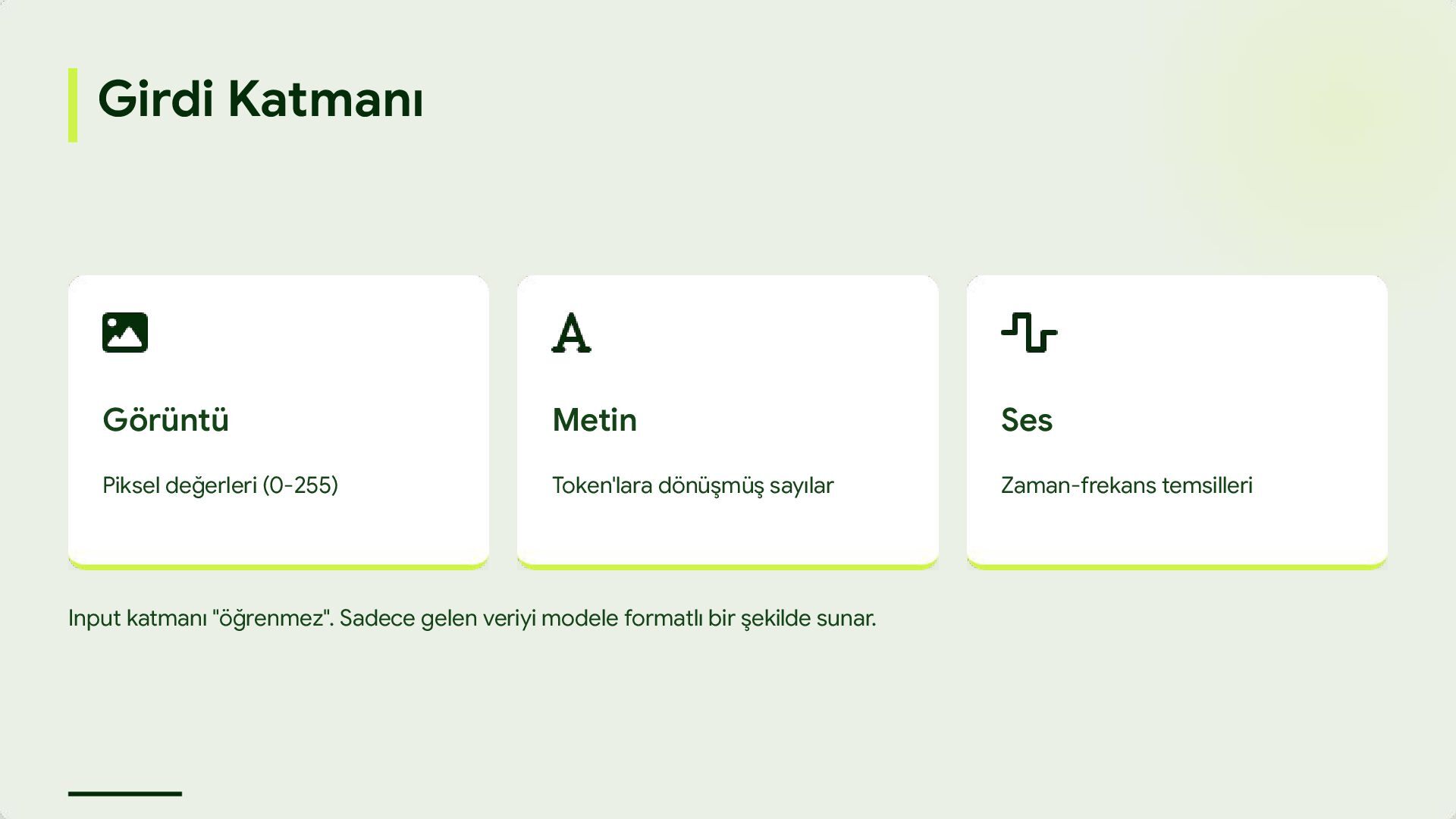Click the waveform signal icon above Ses
Image resolution: width=1456 pixels, height=819 pixels.
pyautogui.click(x=1029, y=333)
